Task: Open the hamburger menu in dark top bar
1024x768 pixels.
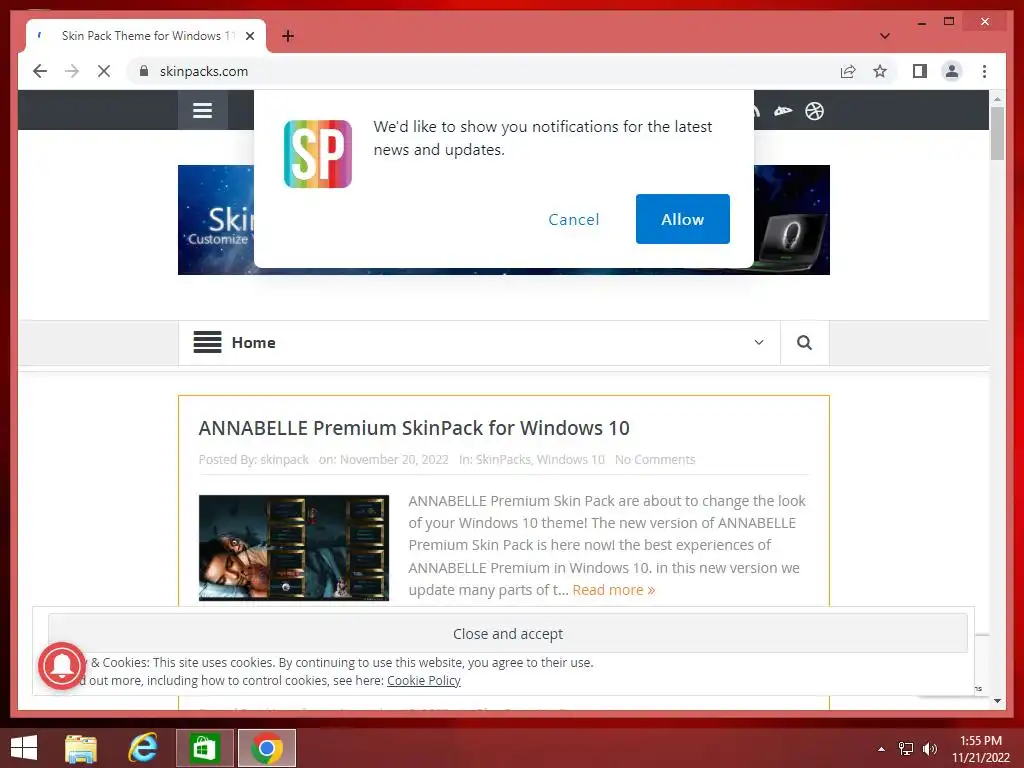Action: pyautogui.click(x=202, y=110)
